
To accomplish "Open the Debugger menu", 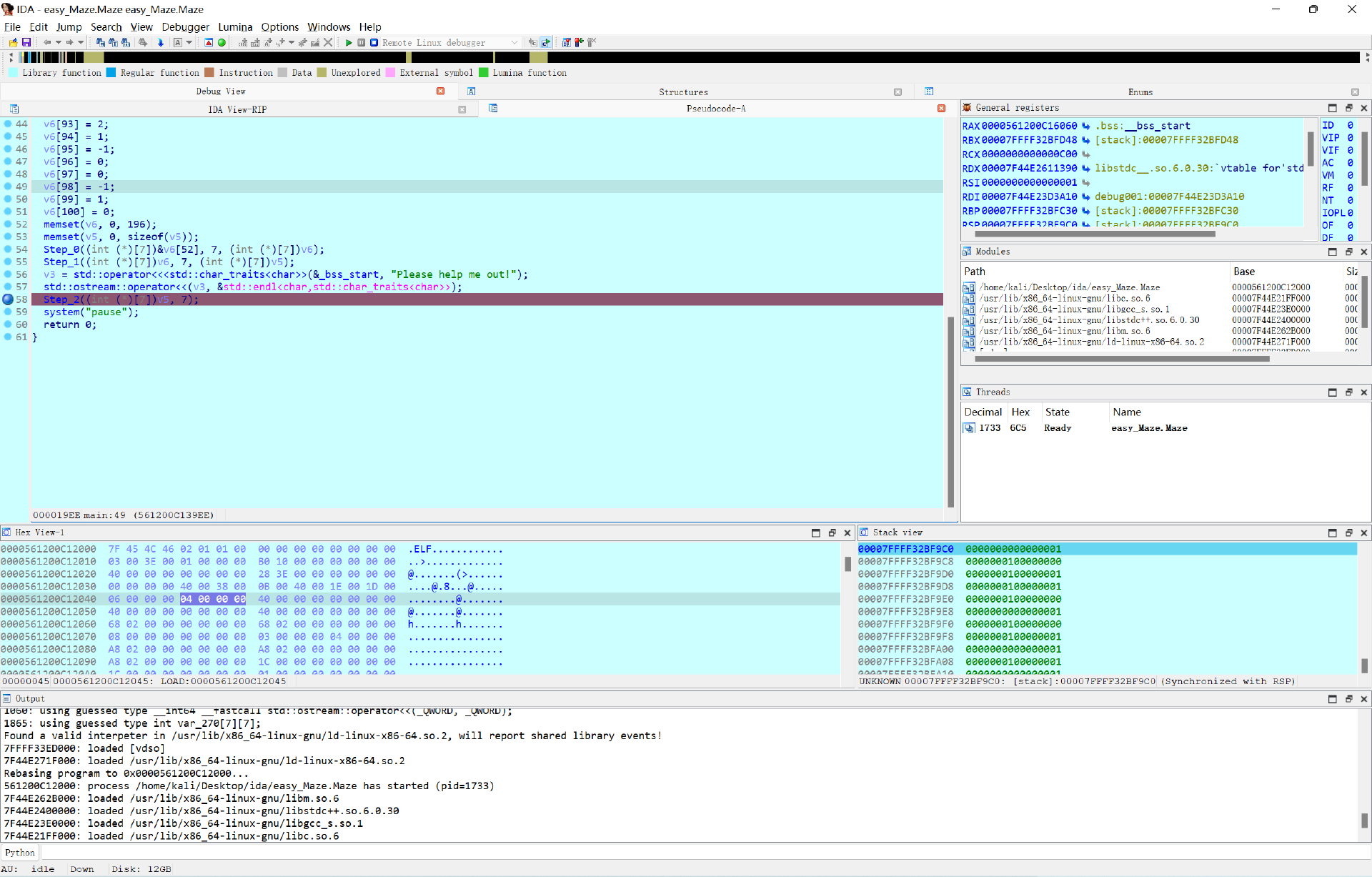I will click(185, 27).
